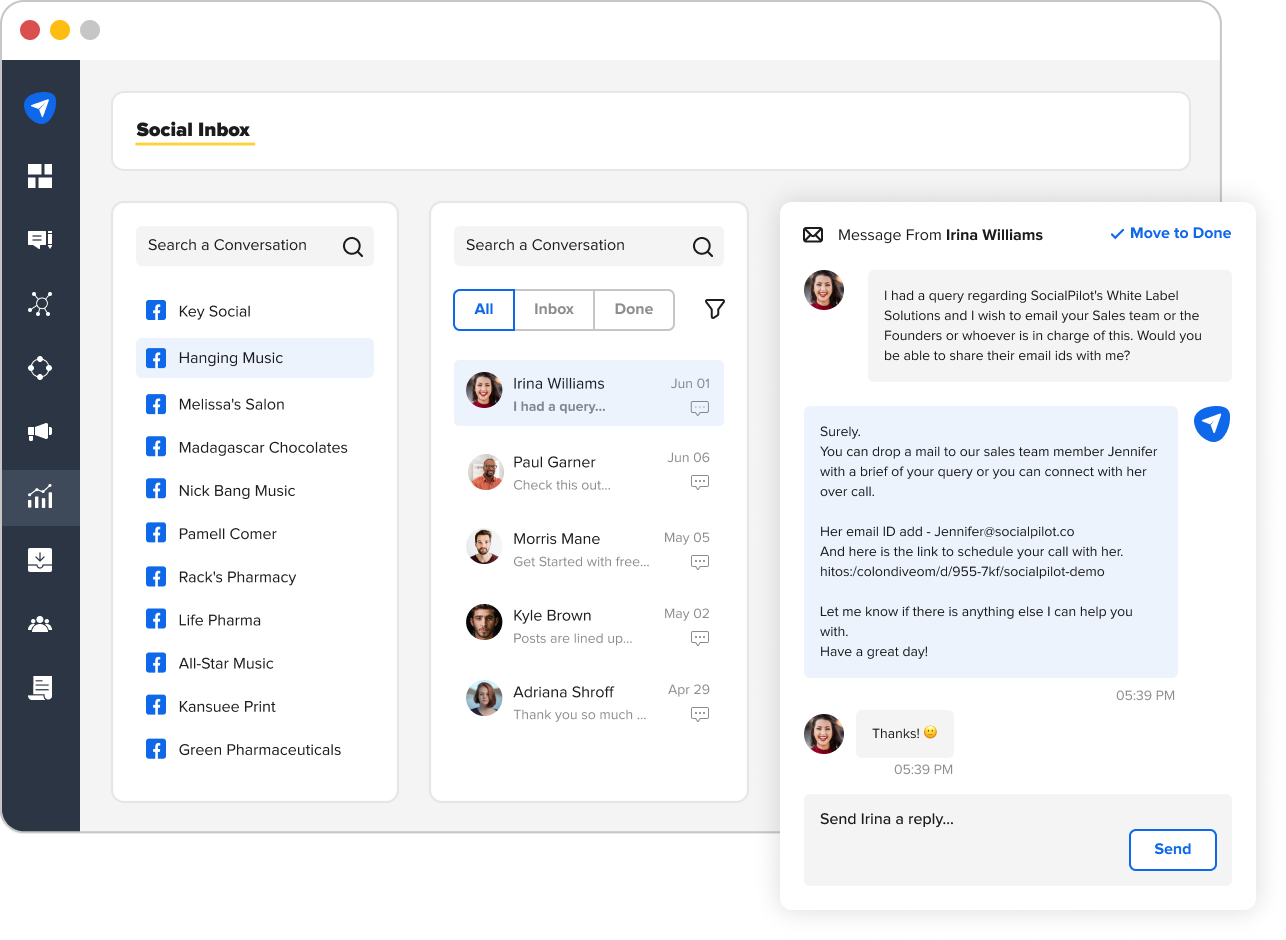Open Kyle Brown's conversation
The height and width of the screenshot is (940, 1286).
(x=589, y=625)
